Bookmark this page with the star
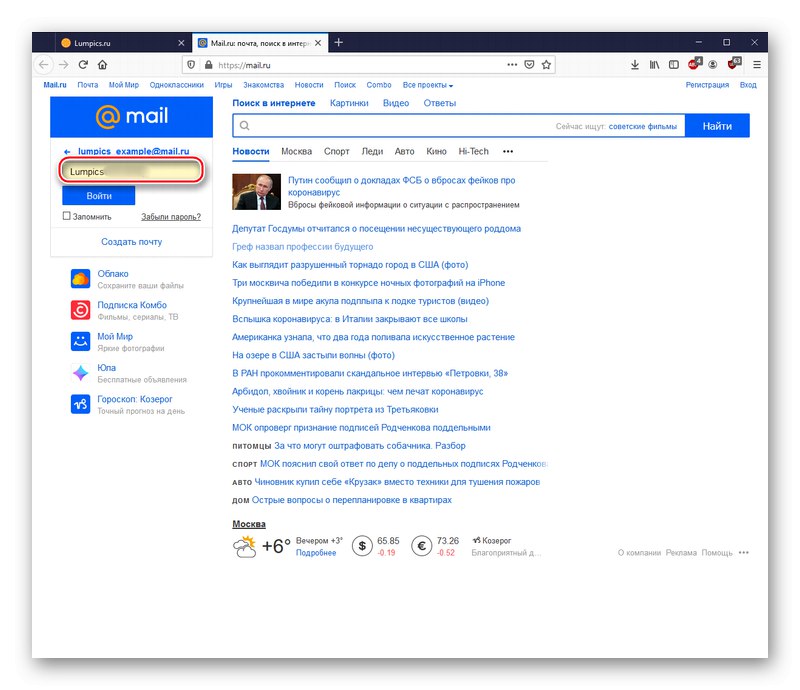The height and width of the screenshot is (690, 800). click(546, 65)
